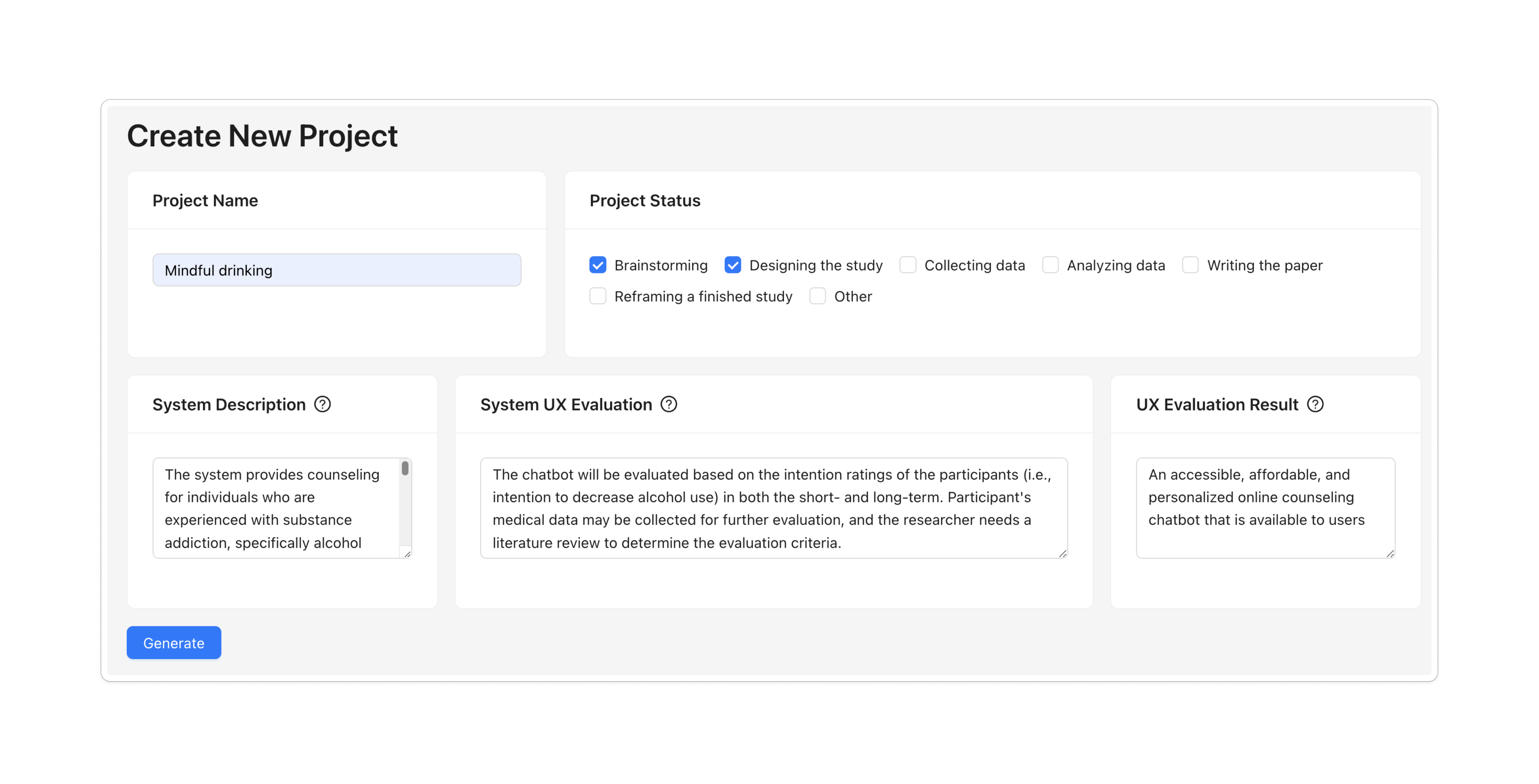Click the System Description scrollbar thumb
The width and height of the screenshot is (1539, 784).
click(x=405, y=468)
